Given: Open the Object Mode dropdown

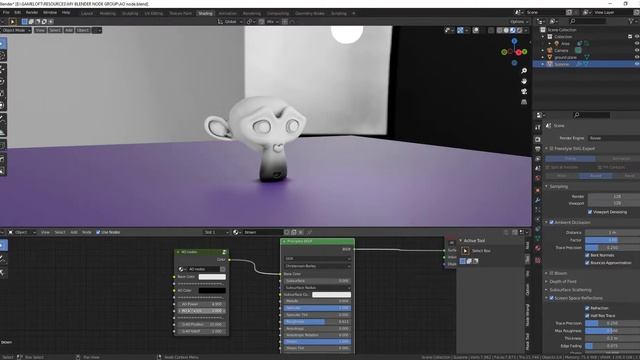Looking at the screenshot, I should coord(16,30).
